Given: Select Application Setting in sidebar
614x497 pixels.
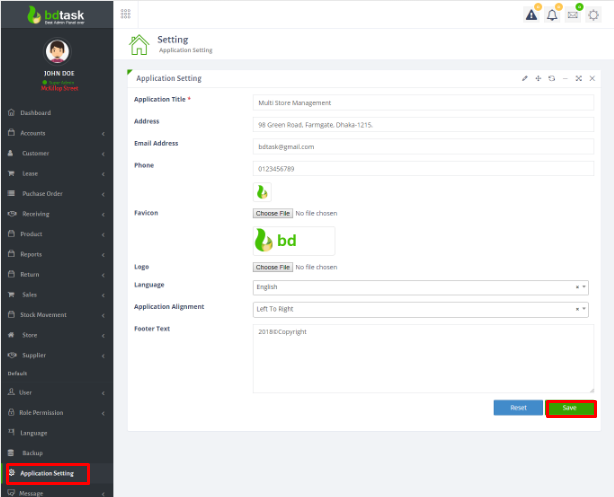Looking at the screenshot, I should [x=46, y=473].
